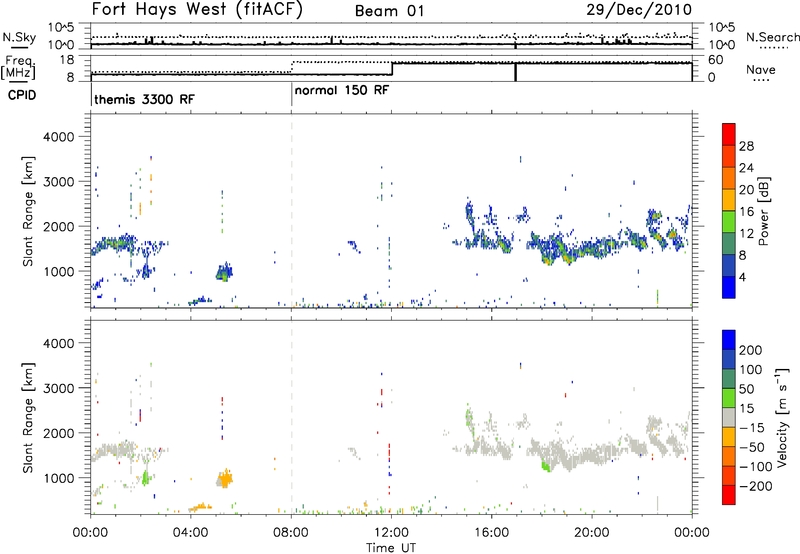
Task: Click the red top of power colorbar
Action: [729, 134]
